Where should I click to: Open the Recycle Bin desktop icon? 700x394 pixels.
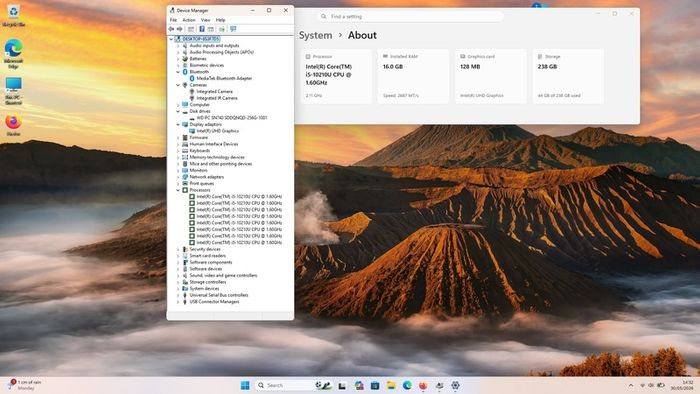(13, 16)
